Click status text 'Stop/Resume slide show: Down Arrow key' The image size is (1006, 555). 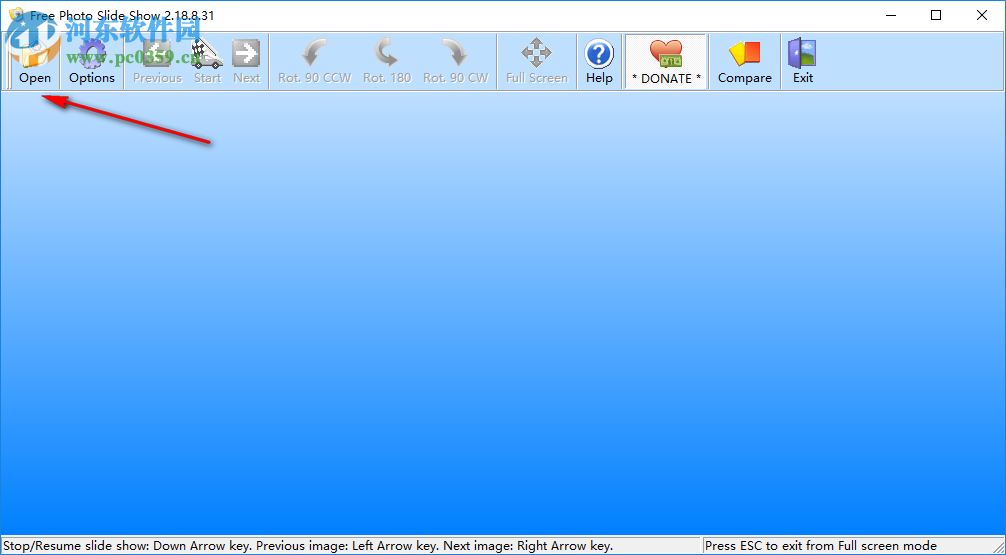[128, 546]
